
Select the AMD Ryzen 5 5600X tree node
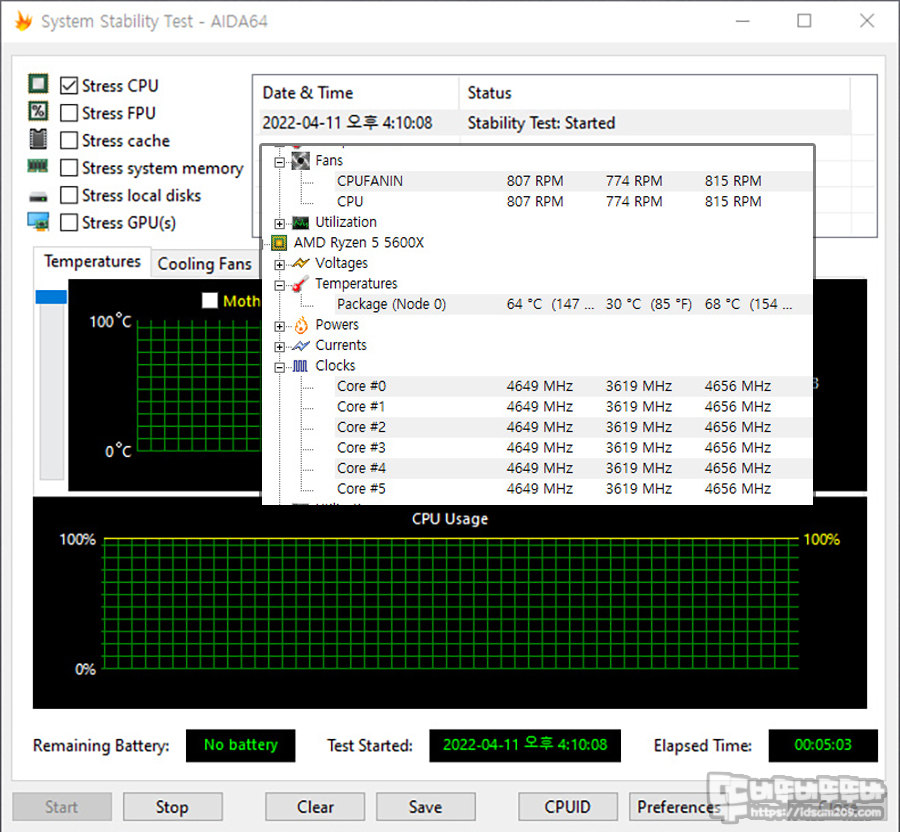pos(359,243)
